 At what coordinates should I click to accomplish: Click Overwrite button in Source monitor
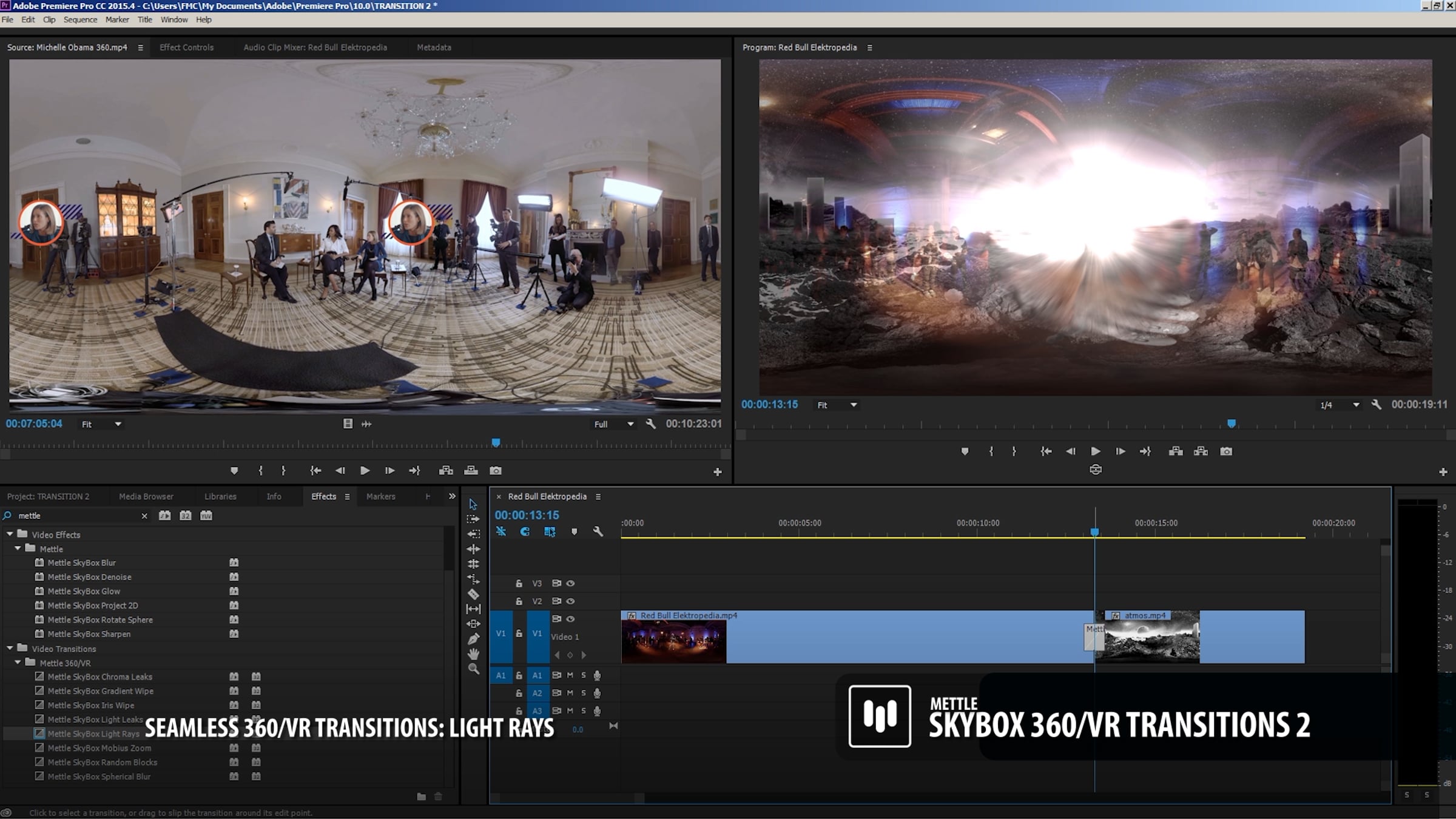coord(471,471)
